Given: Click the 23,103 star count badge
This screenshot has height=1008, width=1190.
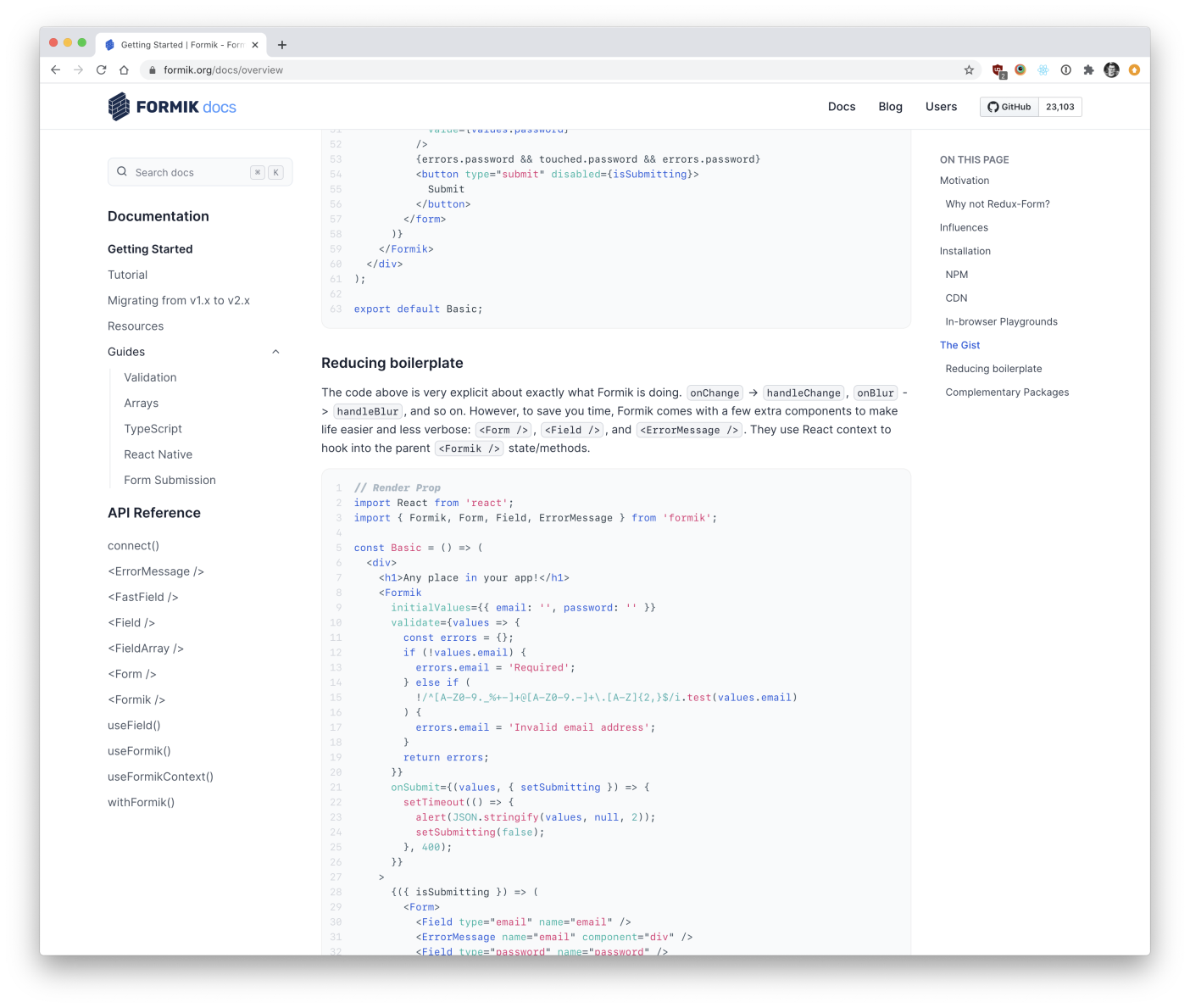Looking at the screenshot, I should click(x=1059, y=106).
